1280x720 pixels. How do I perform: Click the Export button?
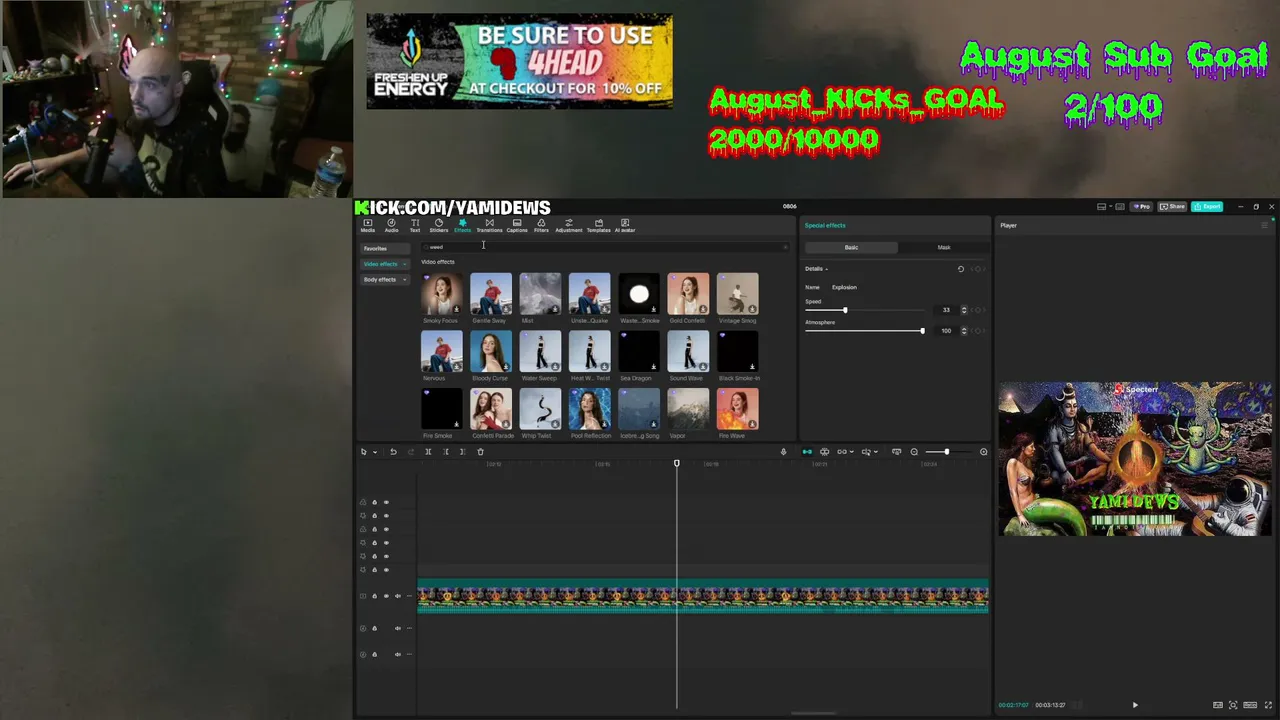[1208, 207]
